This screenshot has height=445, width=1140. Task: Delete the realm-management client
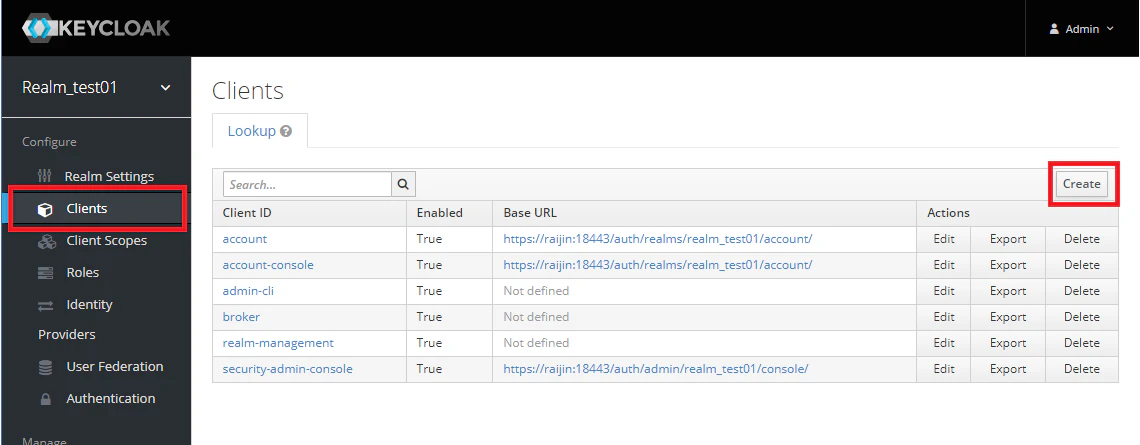[x=1081, y=342]
